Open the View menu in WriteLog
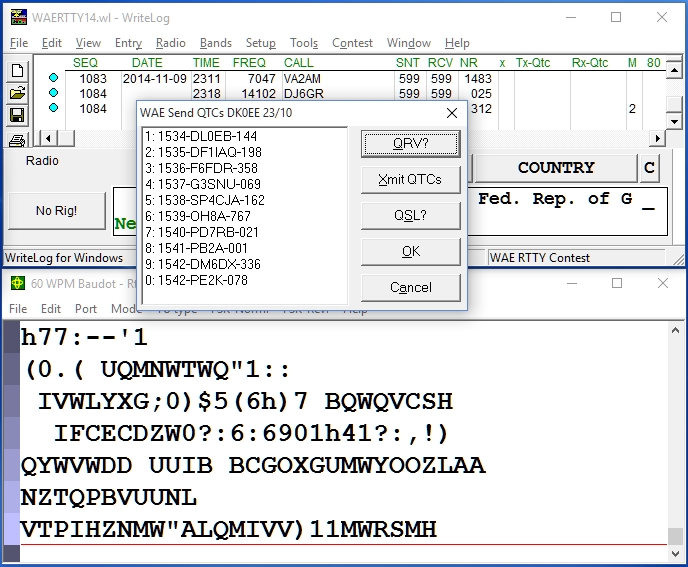688x567 pixels. (x=88, y=43)
